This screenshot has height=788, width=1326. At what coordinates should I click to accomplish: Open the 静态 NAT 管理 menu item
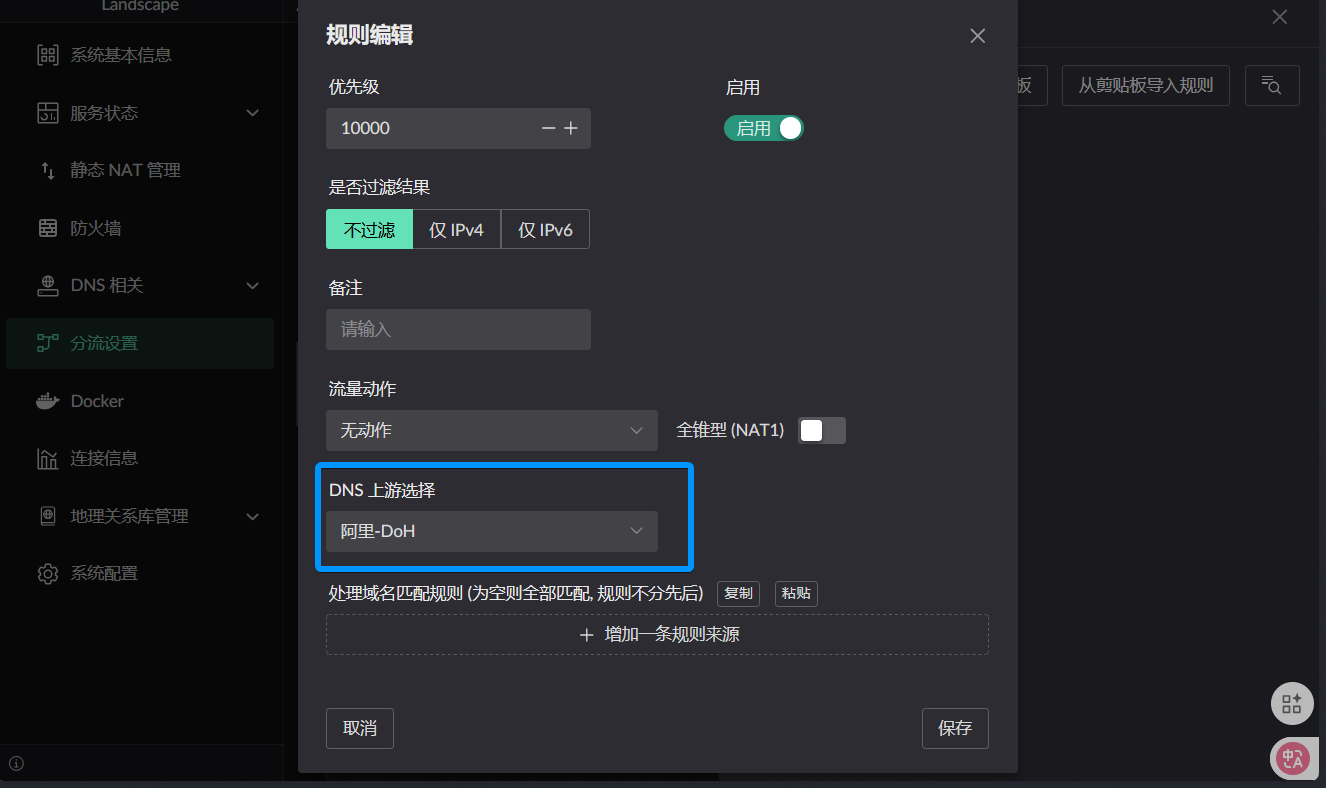[125, 170]
